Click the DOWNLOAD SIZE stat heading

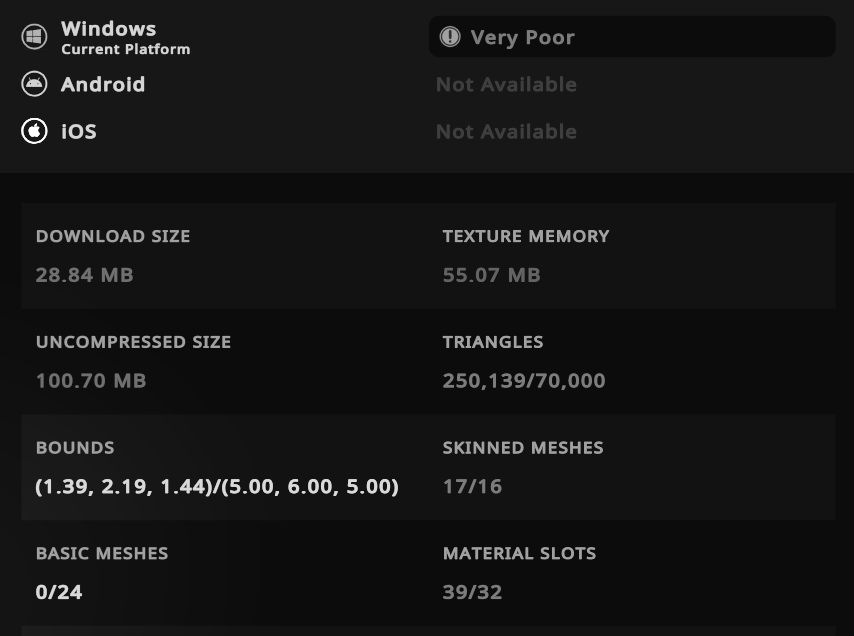coord(113,236)
